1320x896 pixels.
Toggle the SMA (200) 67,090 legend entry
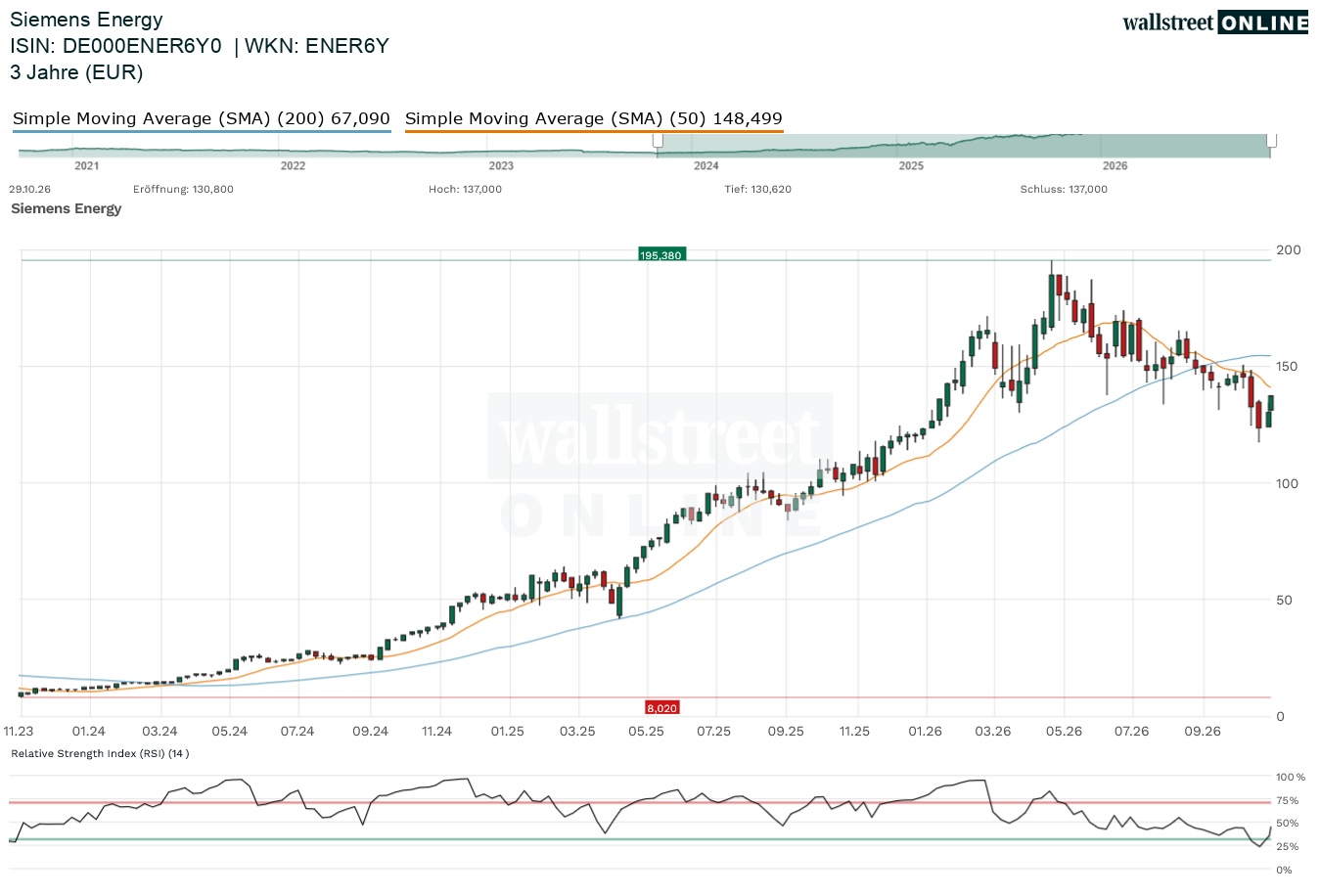point(202,118)
